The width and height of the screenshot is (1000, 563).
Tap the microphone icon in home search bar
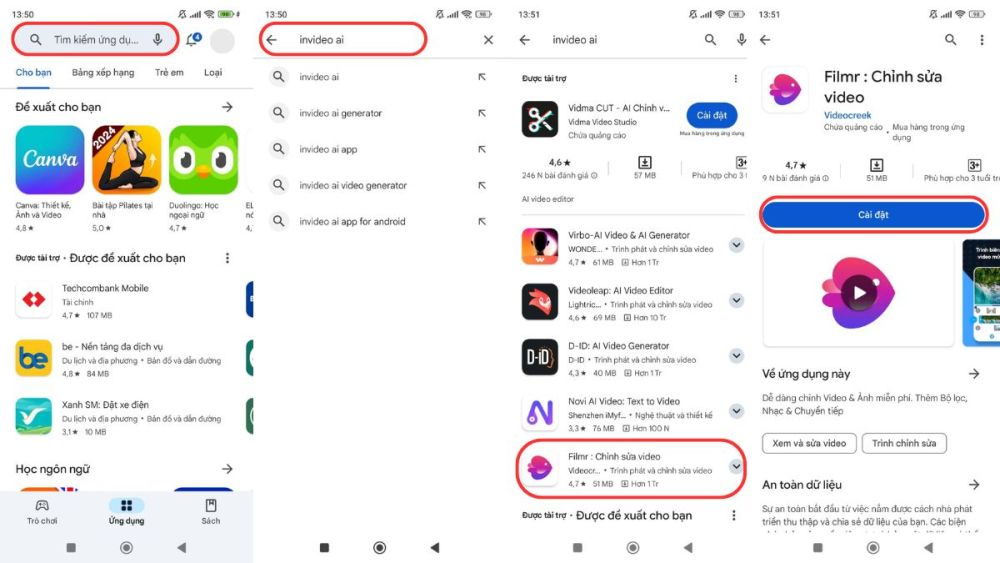[158, 40]
